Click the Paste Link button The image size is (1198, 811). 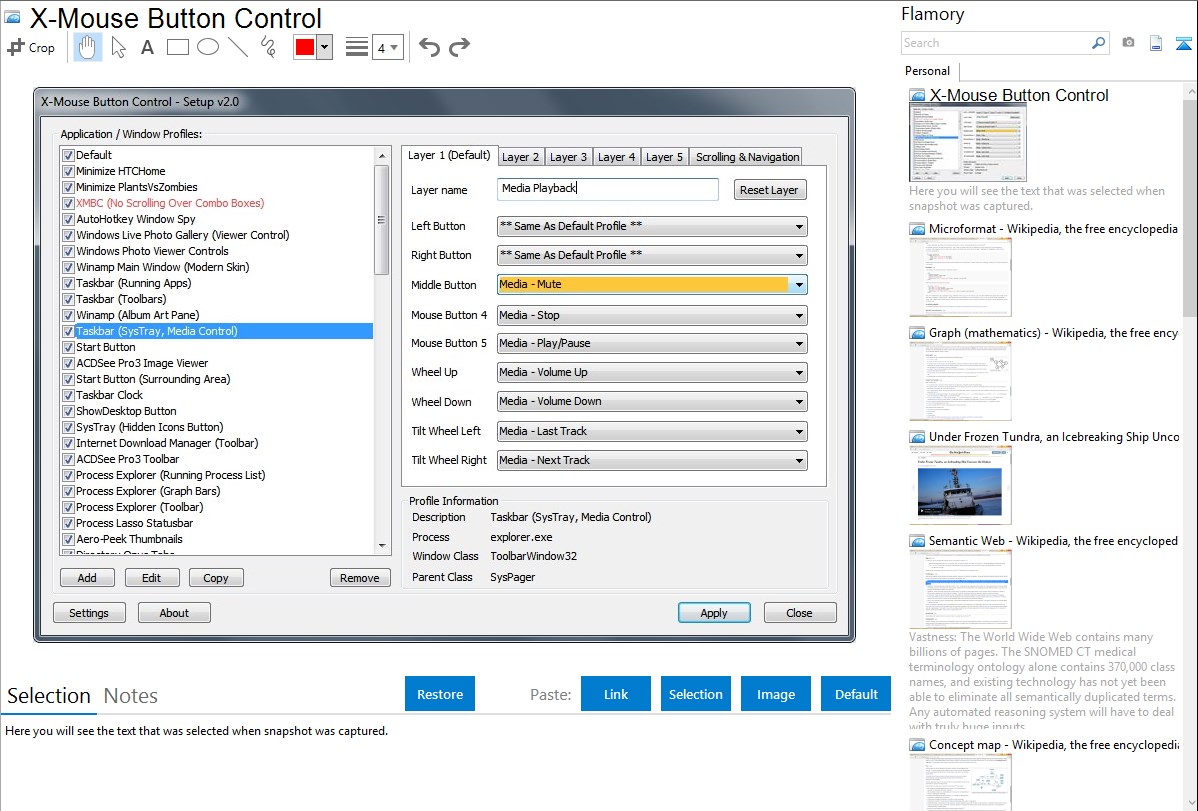click(x=616, y=694)
